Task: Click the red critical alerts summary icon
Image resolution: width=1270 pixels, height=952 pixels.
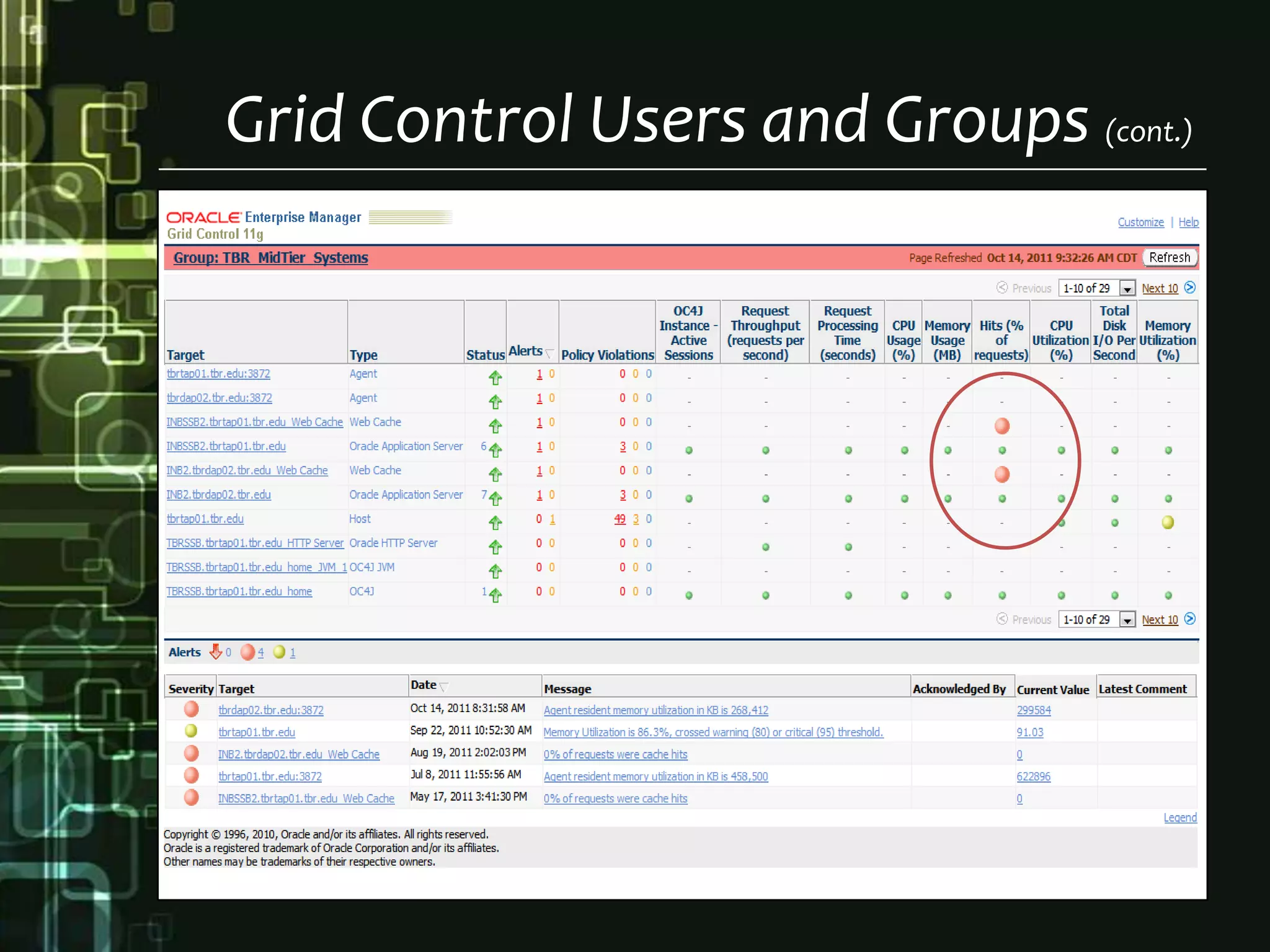Action: [247, 652]
